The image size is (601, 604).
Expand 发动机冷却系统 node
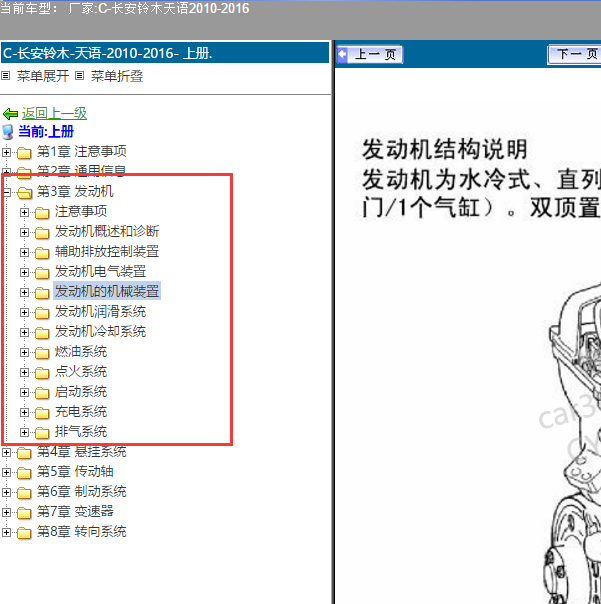coord(24,332)
